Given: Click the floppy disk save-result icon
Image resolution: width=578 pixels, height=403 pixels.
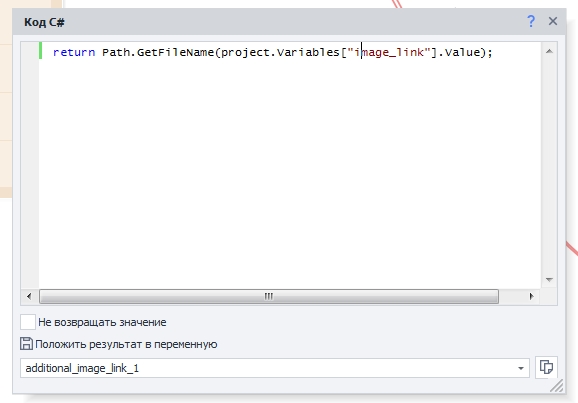Looking at the screenshot, I should 26,344.
